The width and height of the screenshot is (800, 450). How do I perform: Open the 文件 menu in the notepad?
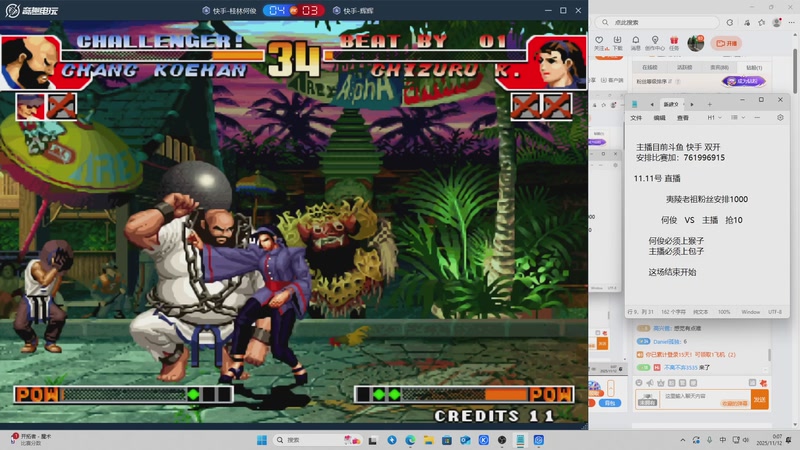[x=636, y=118]
